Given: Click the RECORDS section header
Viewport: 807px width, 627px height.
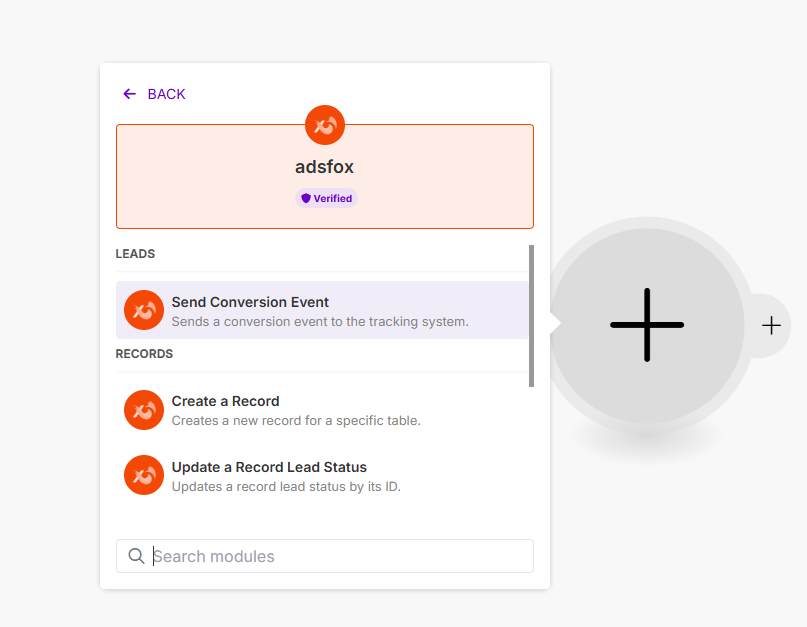Looking at the screenshot, I should [x=144, y=354].
